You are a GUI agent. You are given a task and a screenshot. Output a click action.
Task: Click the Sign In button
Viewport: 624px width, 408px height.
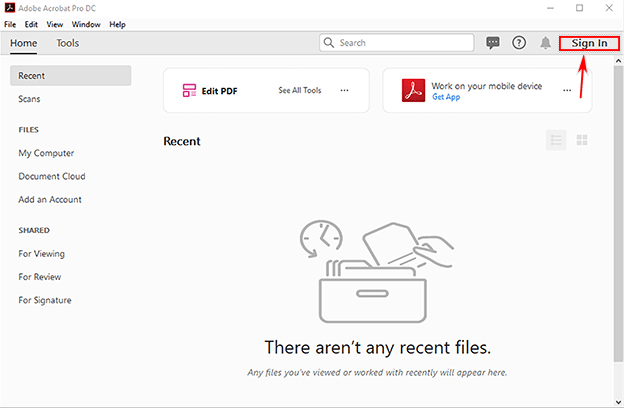(x=589, y=43)
